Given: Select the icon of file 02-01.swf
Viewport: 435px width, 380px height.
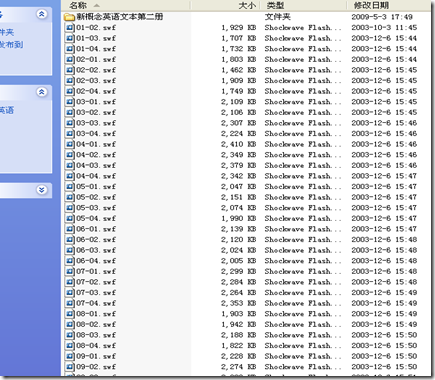Looking at the screenshot, I should pos(69,60).
